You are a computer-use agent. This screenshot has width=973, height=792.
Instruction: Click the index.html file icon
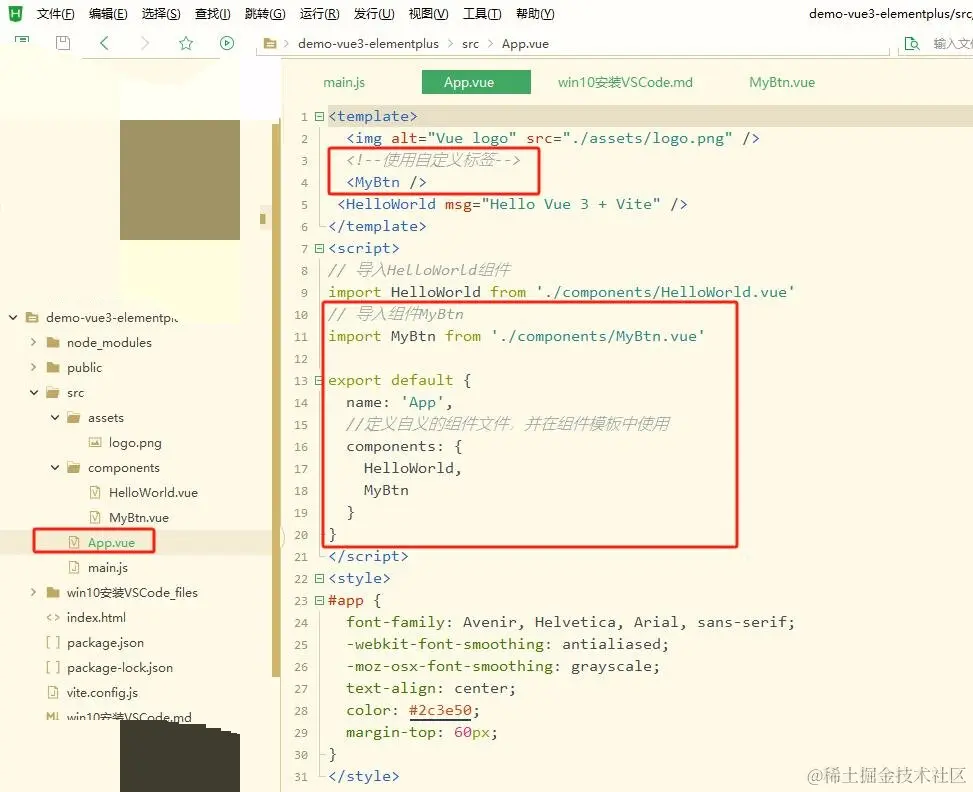(x=53, y=617)
